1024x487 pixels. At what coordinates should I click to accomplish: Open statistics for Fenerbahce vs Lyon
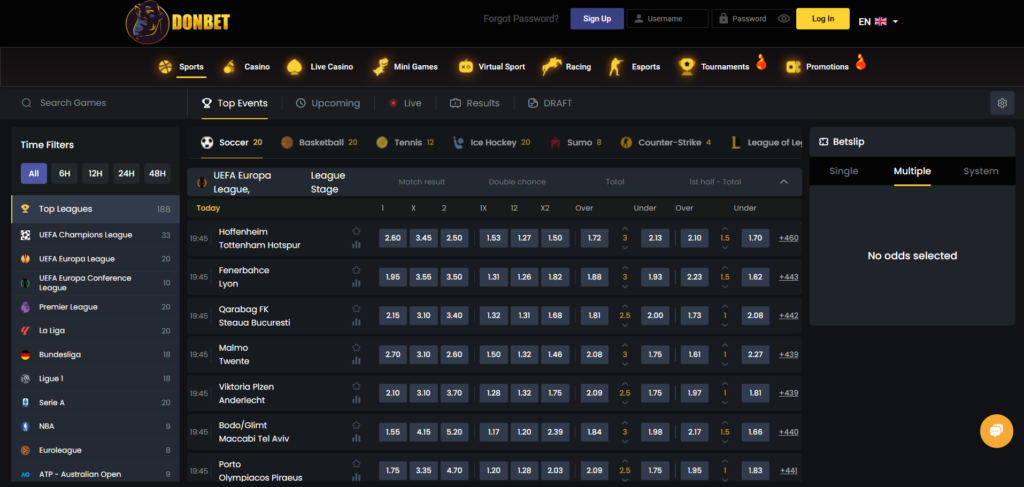pos(356,283)
